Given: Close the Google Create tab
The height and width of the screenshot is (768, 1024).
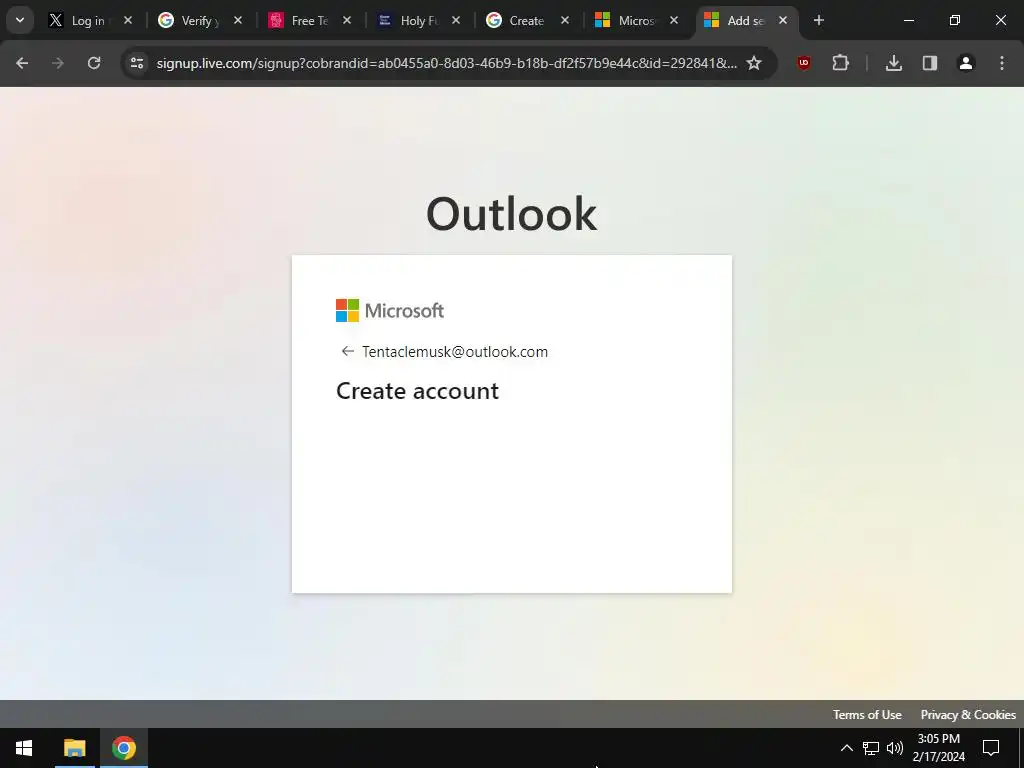Looking at the screenshot, I should (565, 20).
